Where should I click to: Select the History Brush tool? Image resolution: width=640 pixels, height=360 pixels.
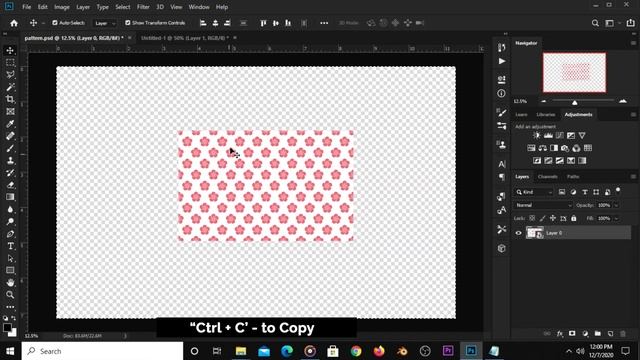pyautogui.click(x=10, y=173)
